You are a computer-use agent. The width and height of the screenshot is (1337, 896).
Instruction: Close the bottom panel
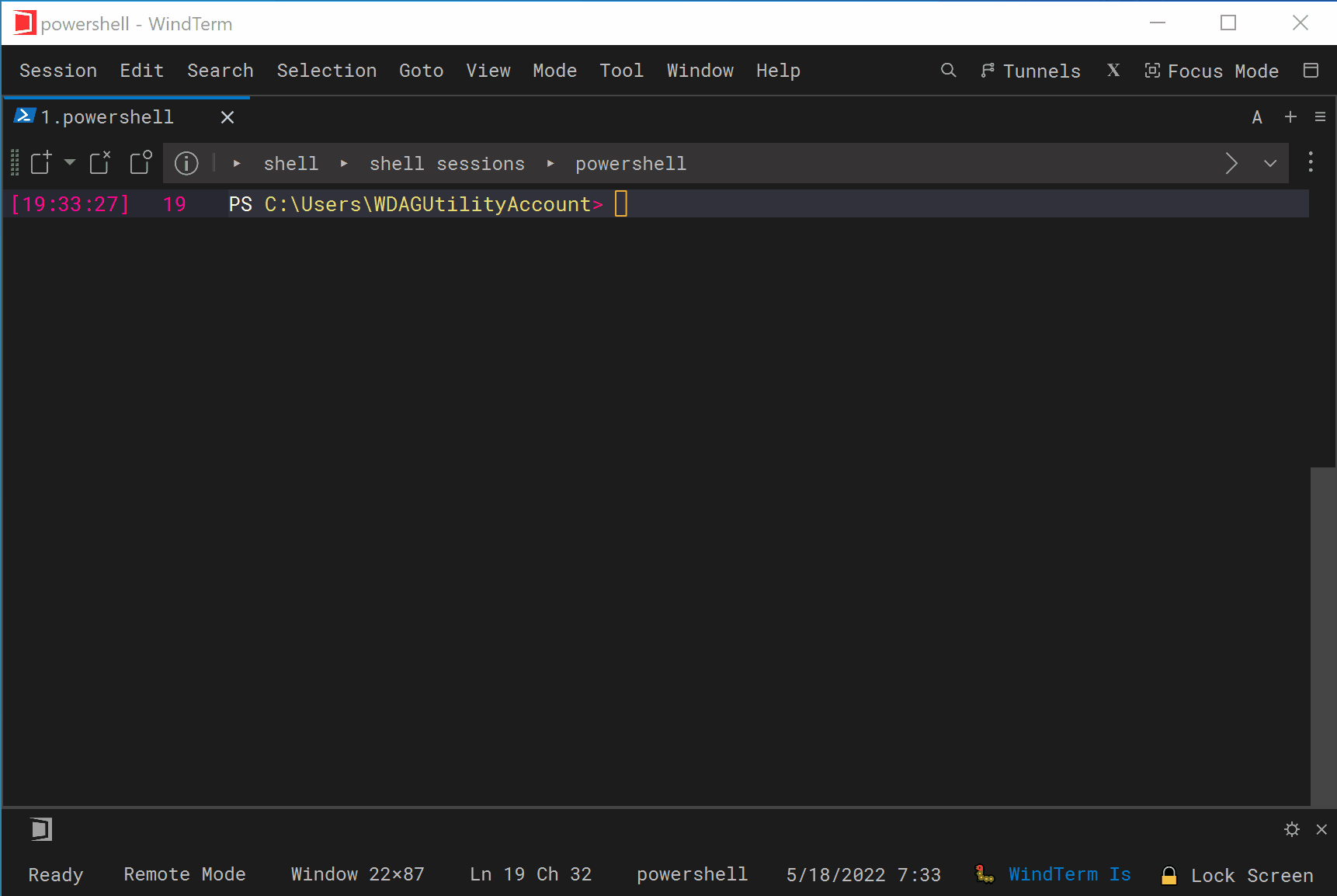coord(1321,829)
